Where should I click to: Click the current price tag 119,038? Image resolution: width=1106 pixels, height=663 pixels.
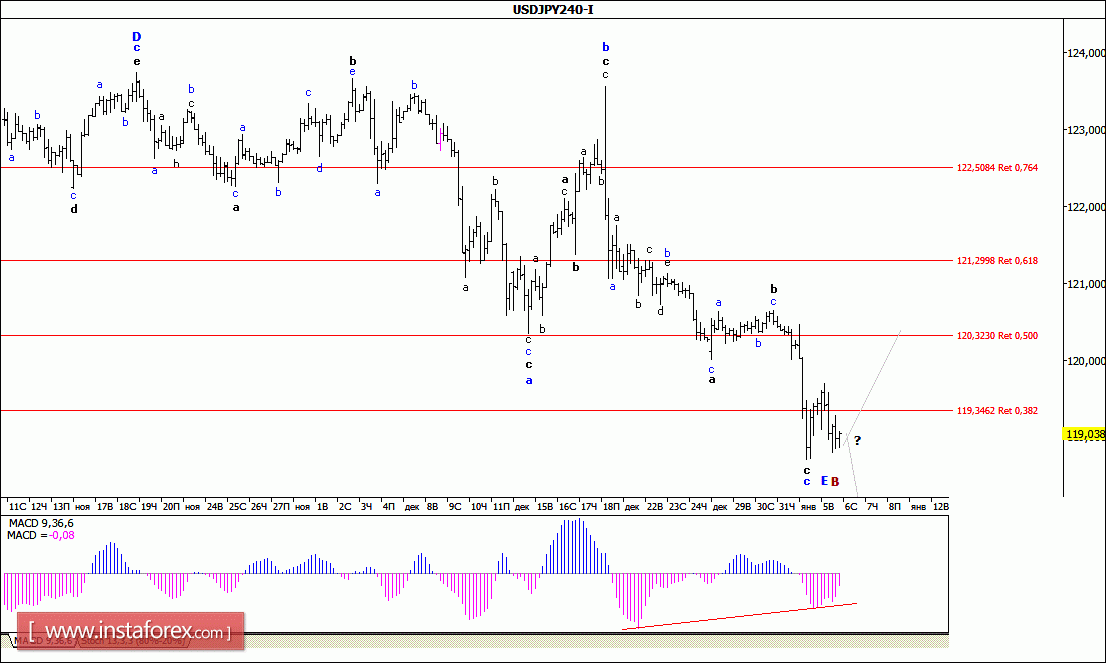point(1085,434)
